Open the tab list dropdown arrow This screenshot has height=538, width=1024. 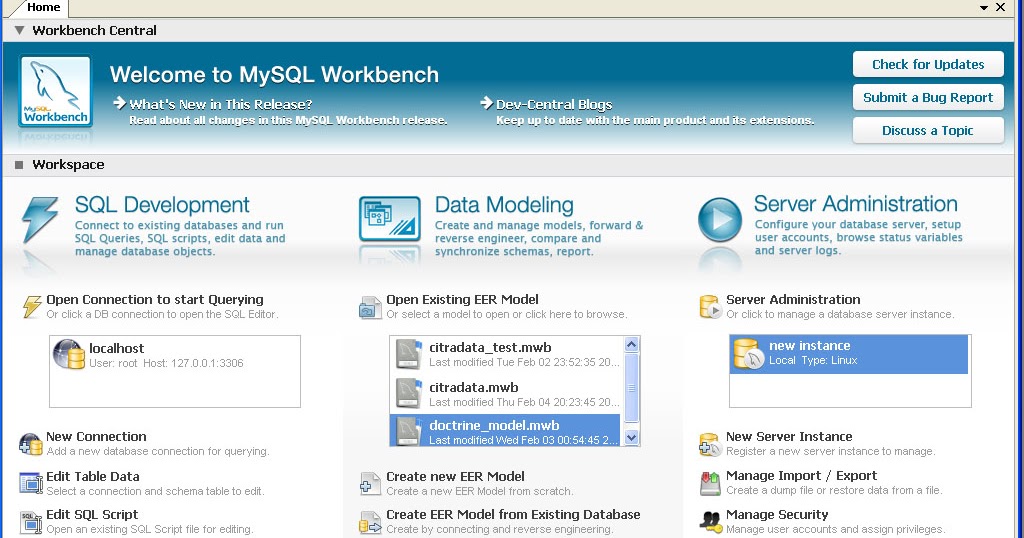point(984,8)
